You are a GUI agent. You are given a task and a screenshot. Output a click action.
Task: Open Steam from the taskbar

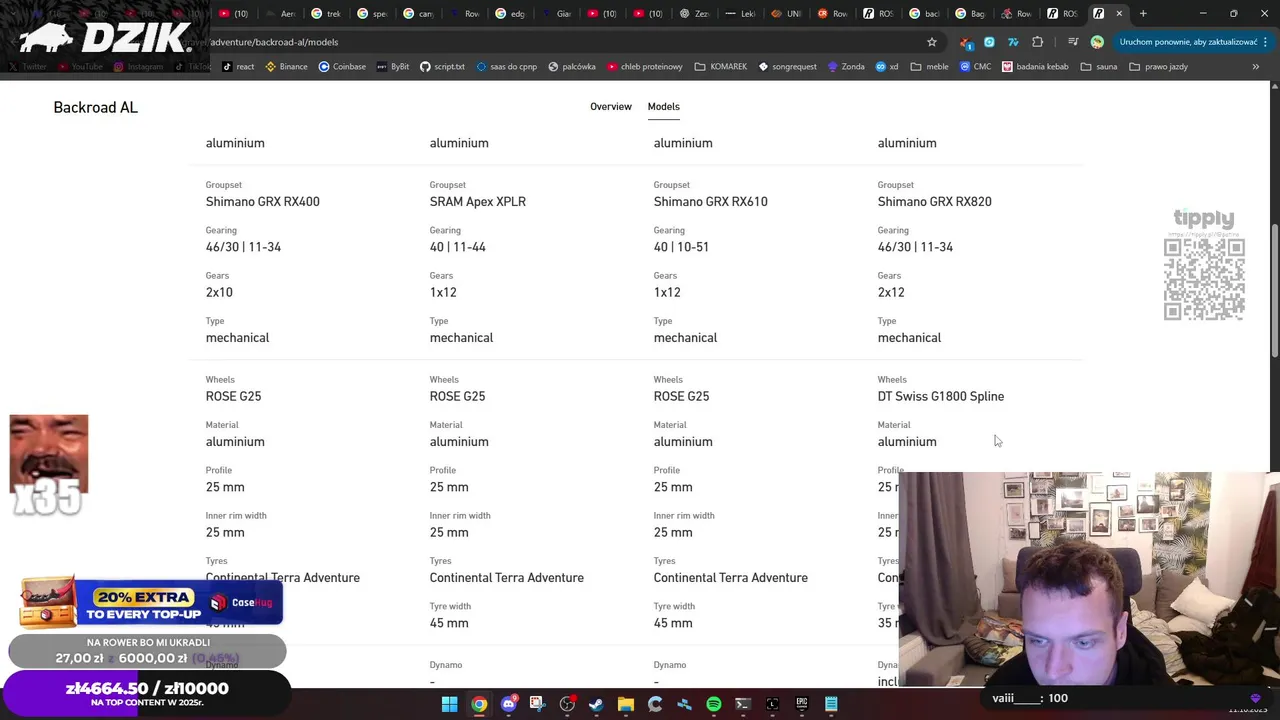coord(596,704)
